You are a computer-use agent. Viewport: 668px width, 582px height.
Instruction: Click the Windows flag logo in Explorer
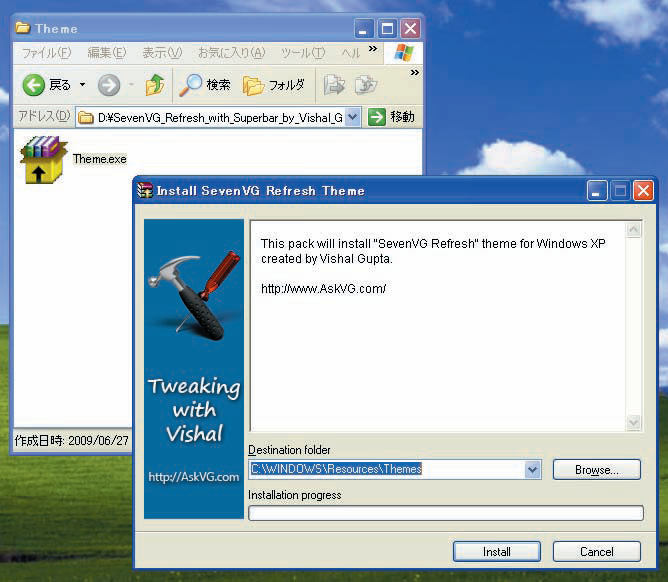(403, 53)
